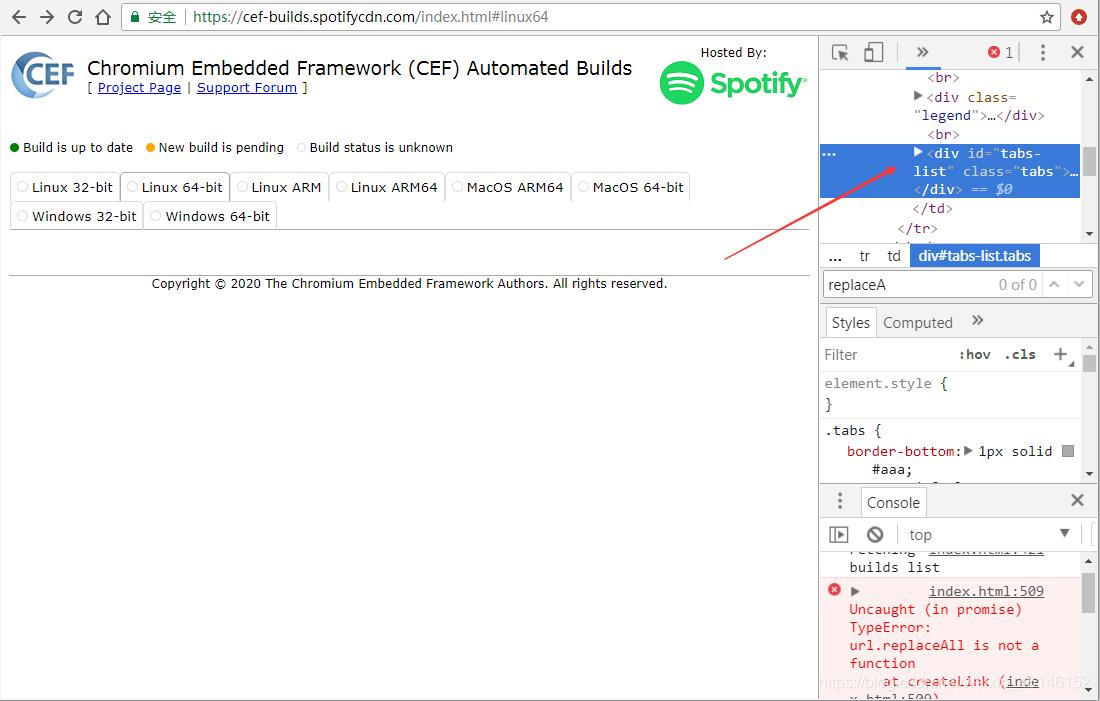Select the Linux ARM64 tab
Image resolution: width=1100 pixels, height=701 pixels.
point(387,187)
